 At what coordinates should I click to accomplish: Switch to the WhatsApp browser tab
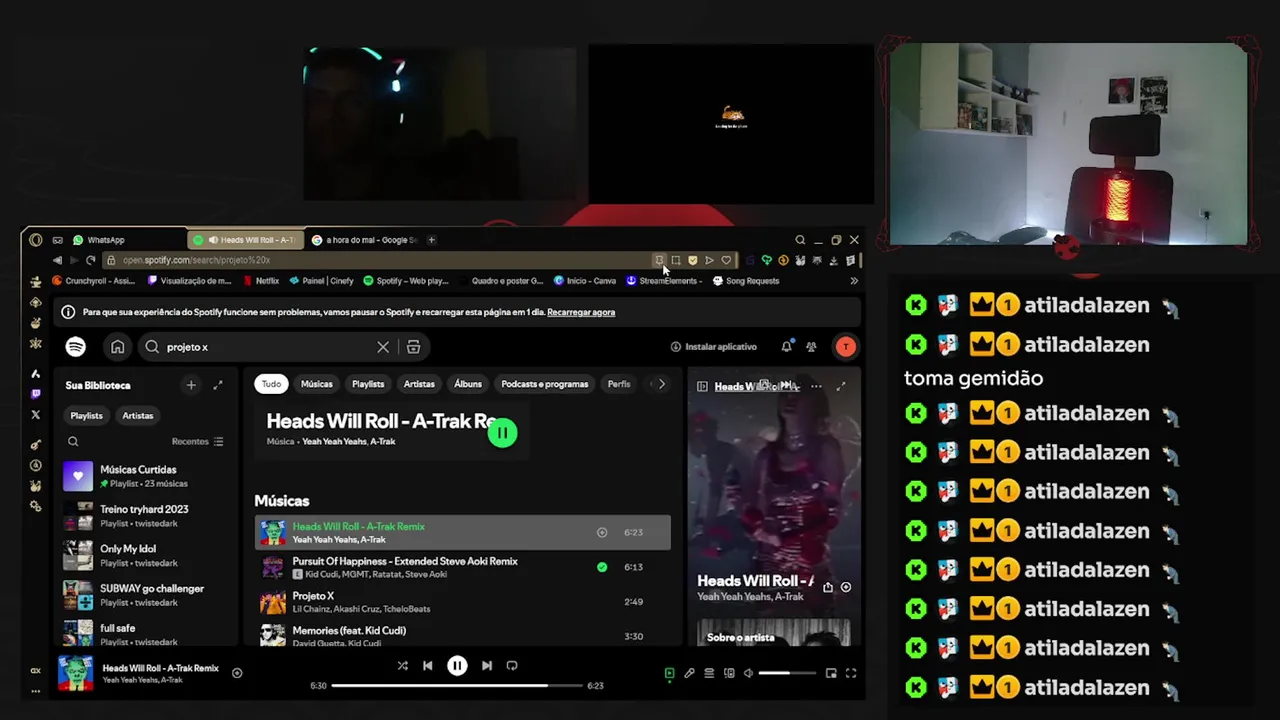click(x=125, y=240)
